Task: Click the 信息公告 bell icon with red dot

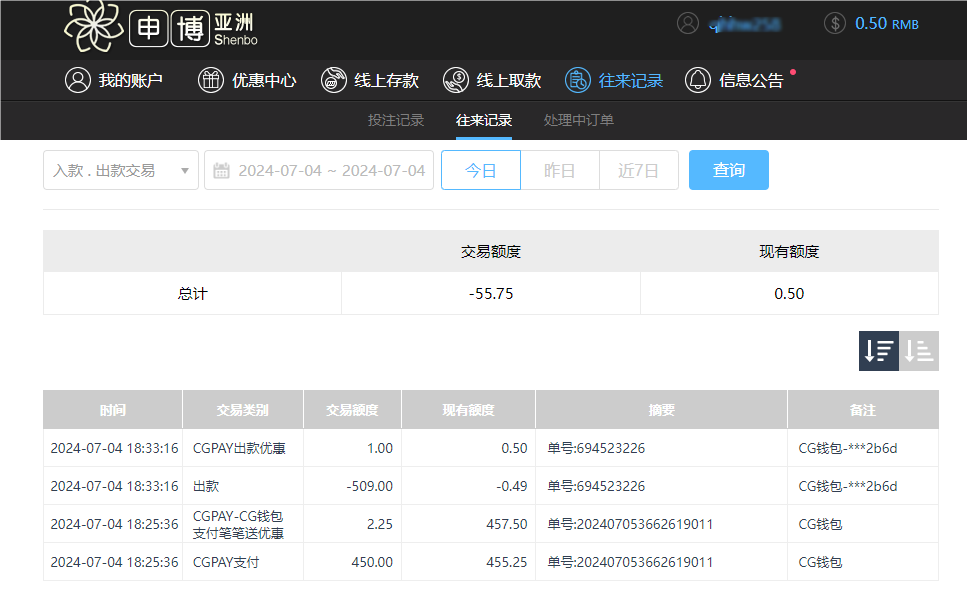Action: (x=700, y=81)
